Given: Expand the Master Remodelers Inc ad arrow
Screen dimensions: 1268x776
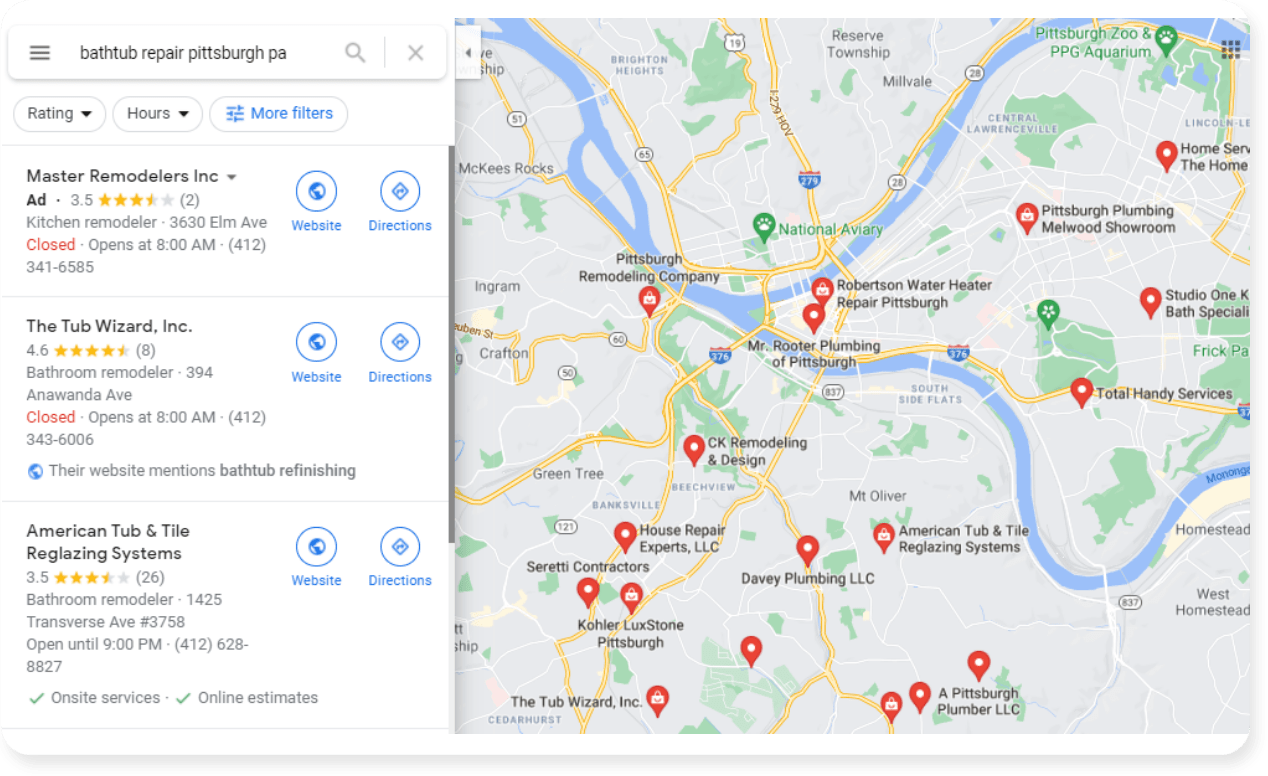Looking at the screenshot, I should [x=232, y=177].
